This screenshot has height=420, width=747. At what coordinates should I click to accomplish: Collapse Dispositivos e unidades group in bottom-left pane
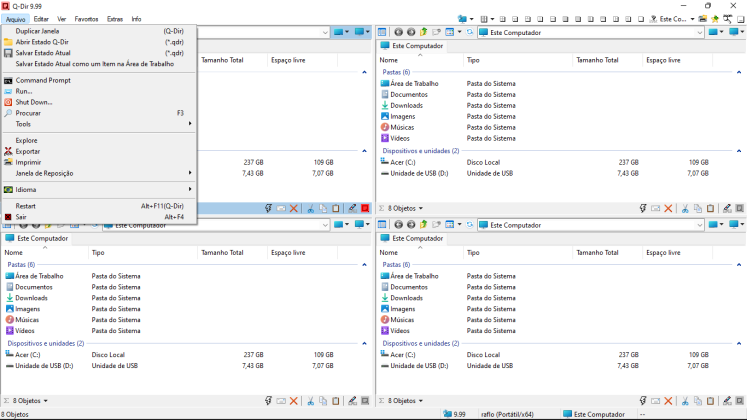point(364,343)
